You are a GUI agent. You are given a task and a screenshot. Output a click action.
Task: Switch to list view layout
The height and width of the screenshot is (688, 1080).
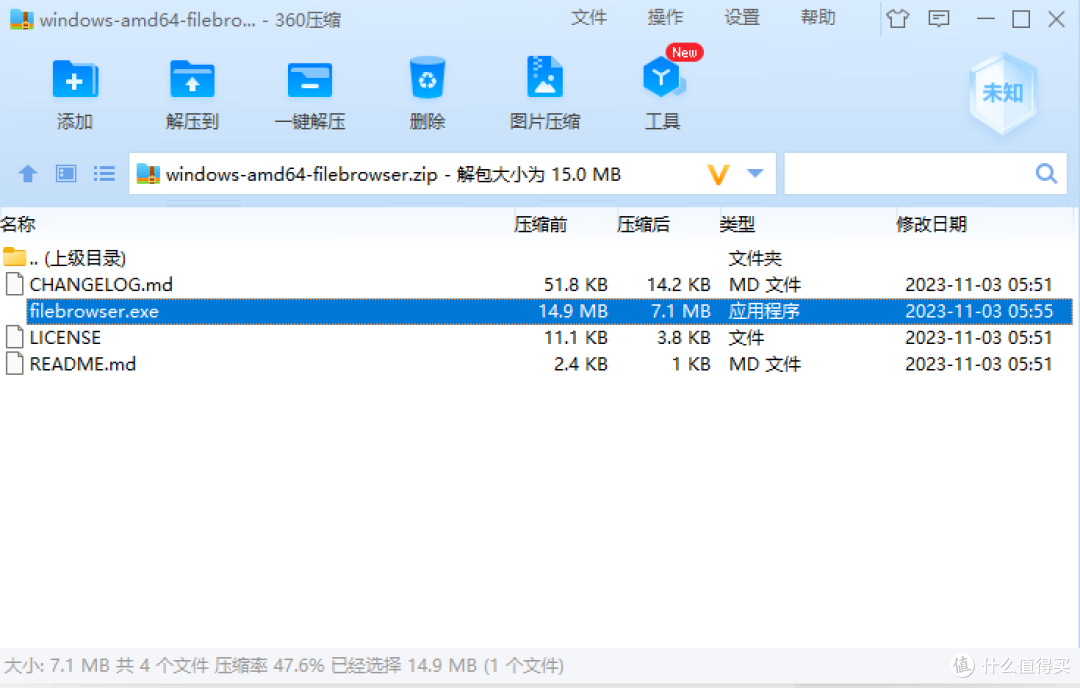pos(104,173)
